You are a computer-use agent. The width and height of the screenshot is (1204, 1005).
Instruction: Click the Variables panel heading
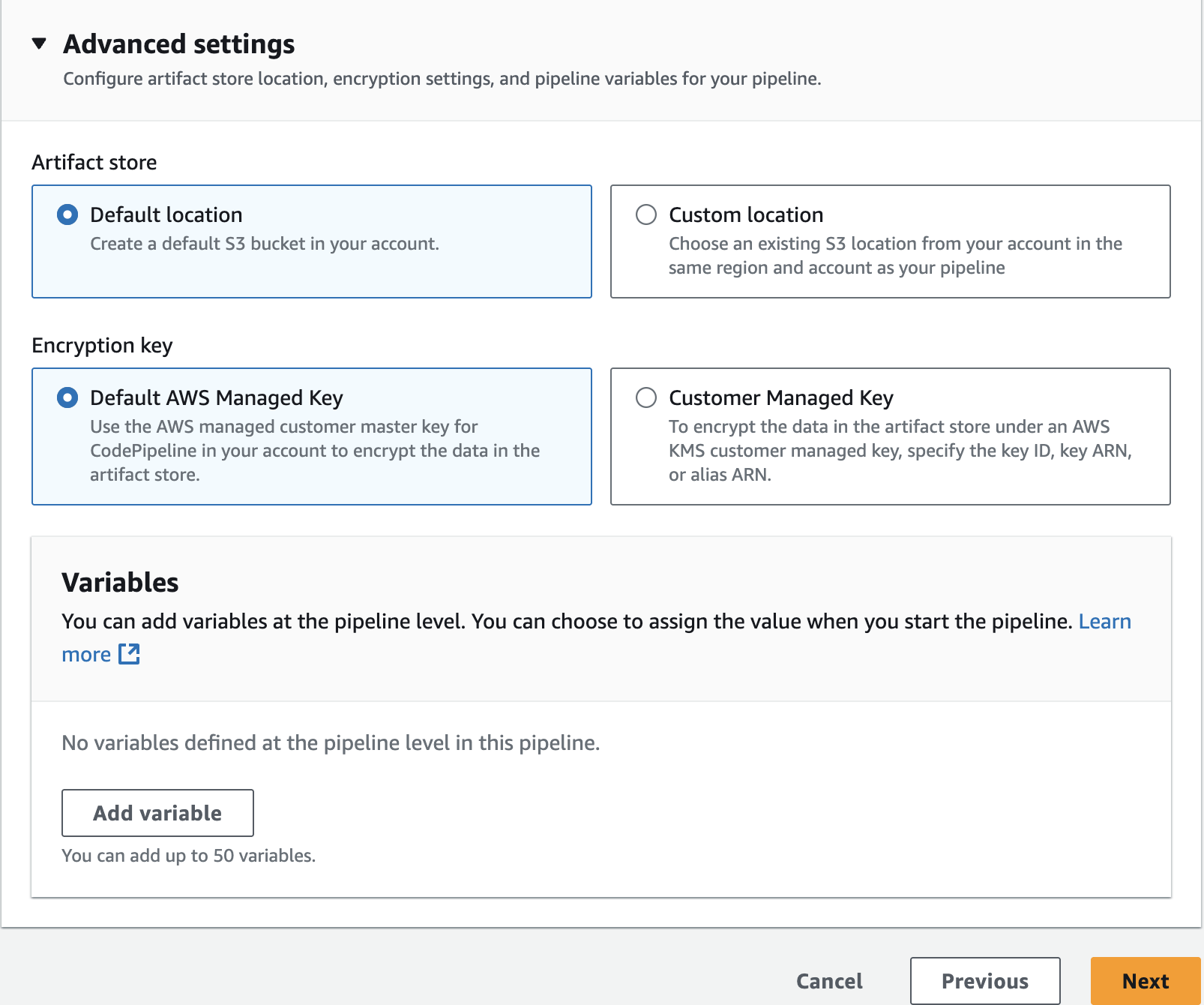click(120, 583)
